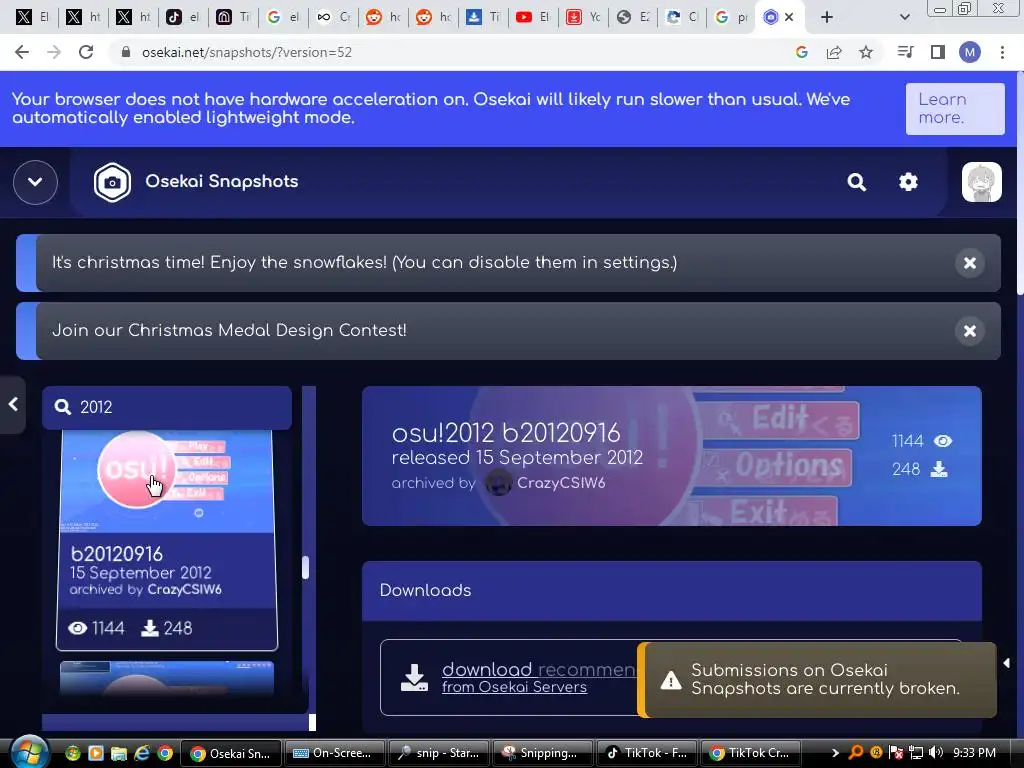Click the page vertical scrollbar thumb
This screenshot has width=1024, height=768.
[x=1019, y=185]
